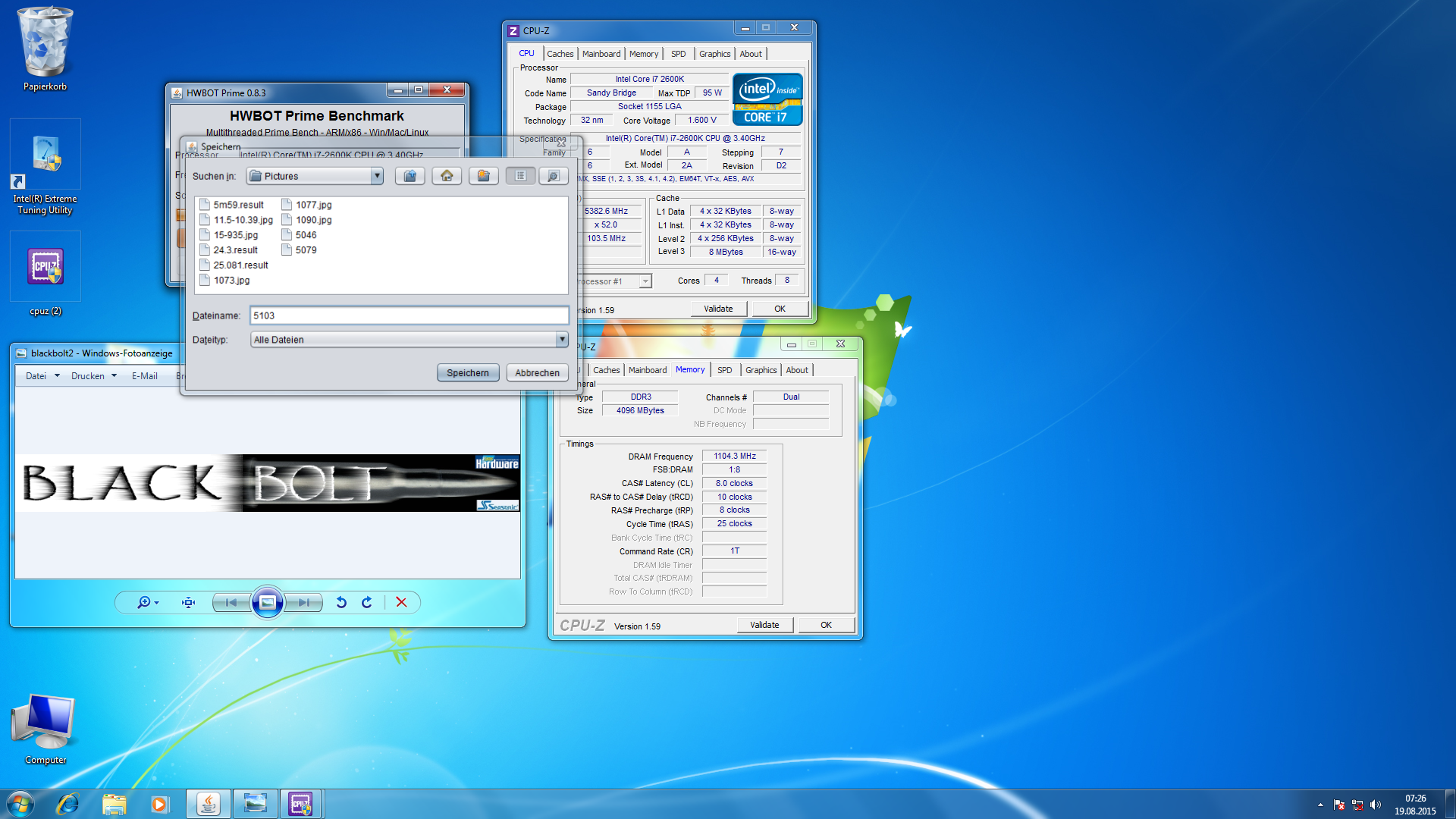The width and height of the screenshot is (1456, 819).
Task: Open Windows Media Player from taskbar
Action: point(159,804)
